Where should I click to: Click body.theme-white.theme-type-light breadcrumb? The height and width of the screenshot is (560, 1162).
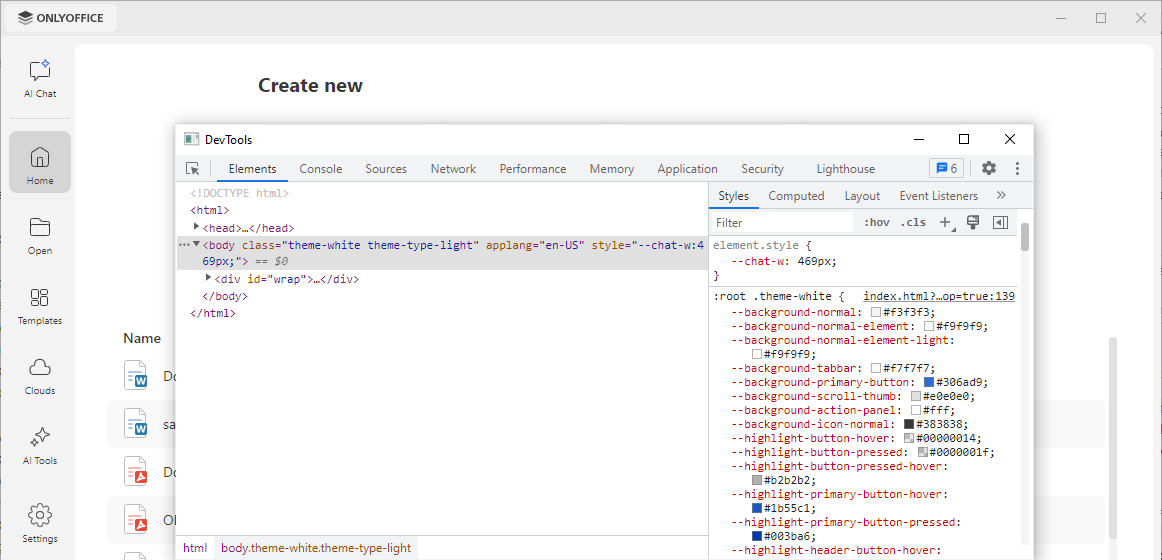point(316,548)
